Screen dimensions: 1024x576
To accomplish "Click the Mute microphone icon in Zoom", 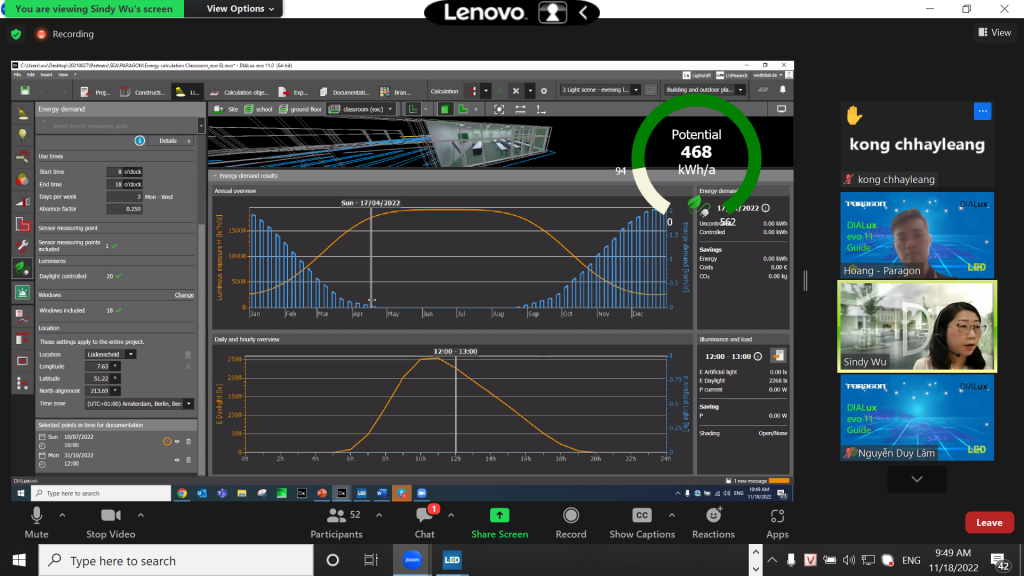I will coord(36,516).
